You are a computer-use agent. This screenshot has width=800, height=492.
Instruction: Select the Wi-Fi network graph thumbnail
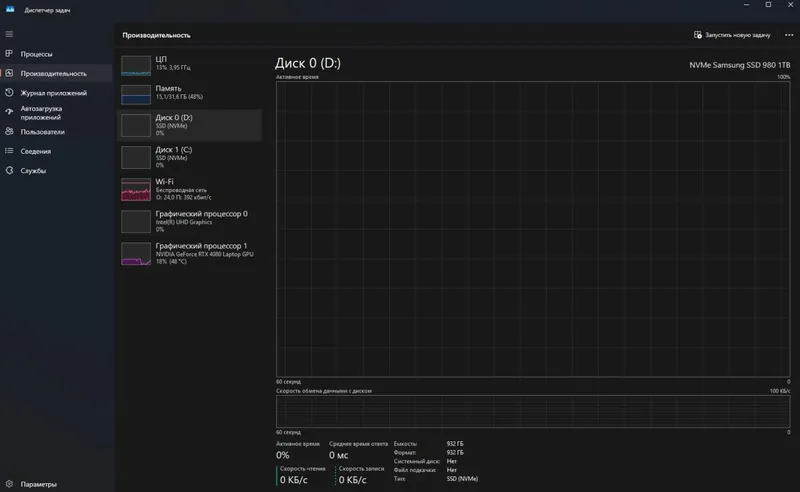click(x=136, y=189)
